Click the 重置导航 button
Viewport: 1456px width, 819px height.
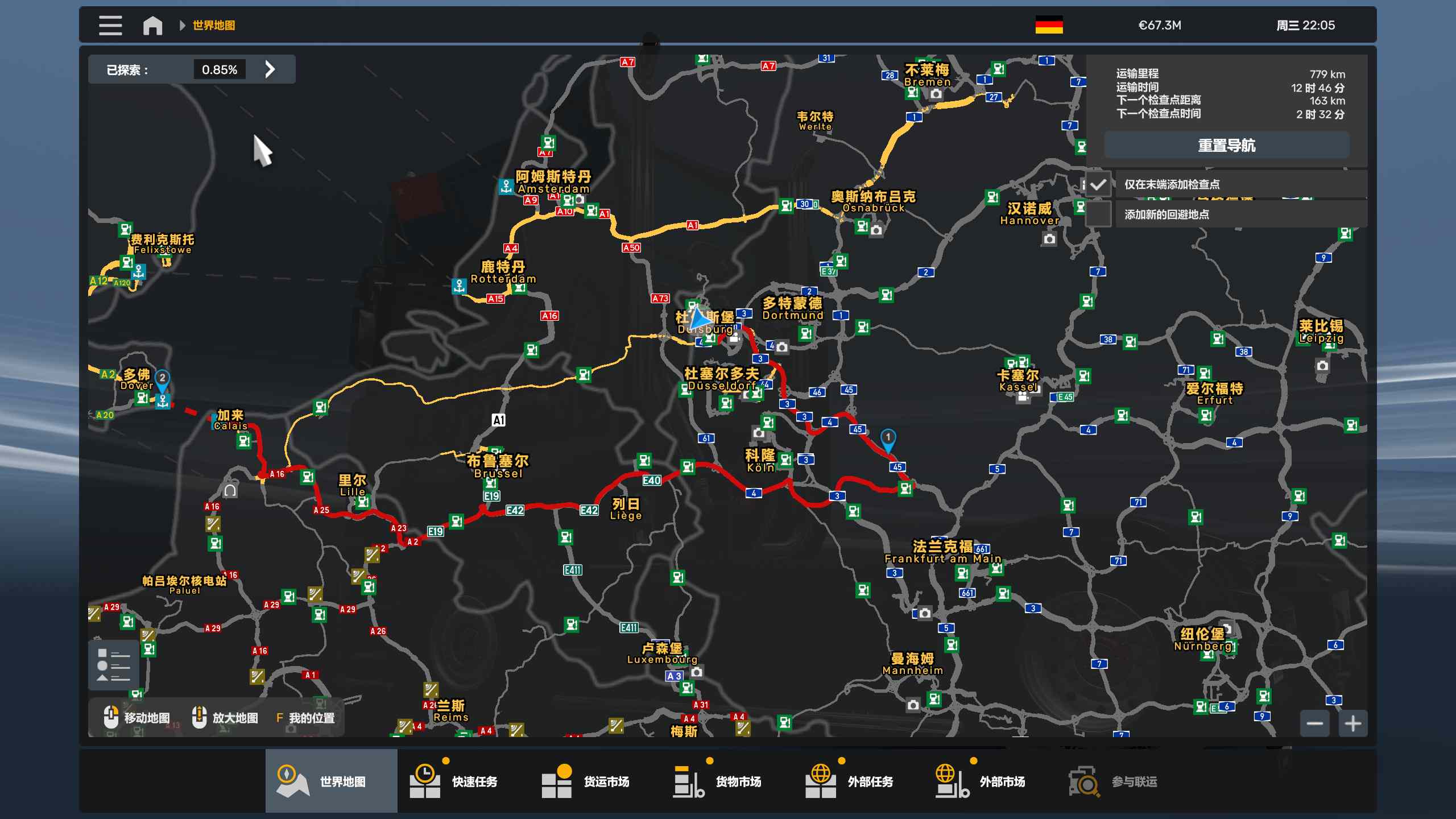[1226, 146]
